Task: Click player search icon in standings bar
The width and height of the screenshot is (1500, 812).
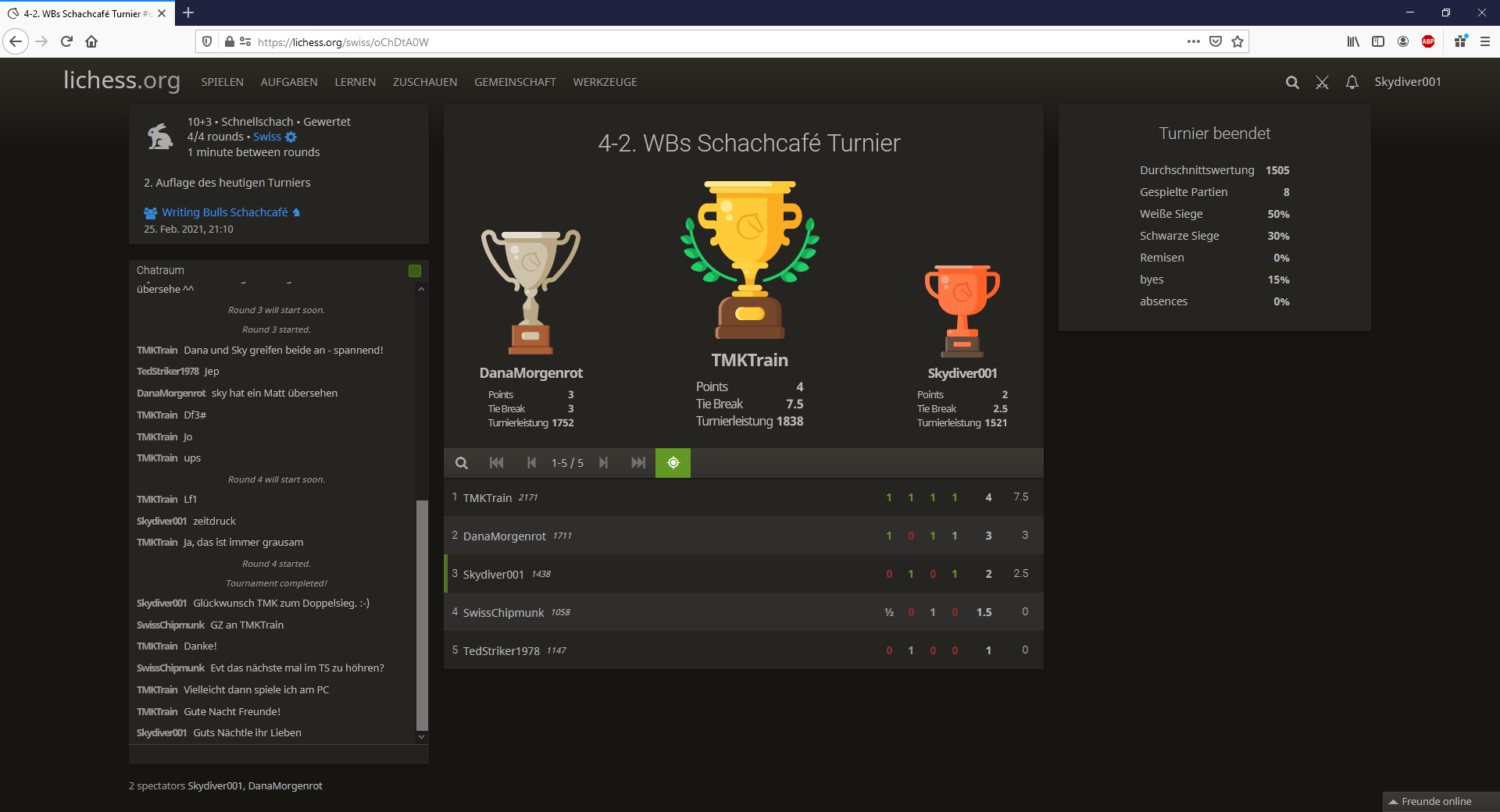Action: tap(462, 463)
